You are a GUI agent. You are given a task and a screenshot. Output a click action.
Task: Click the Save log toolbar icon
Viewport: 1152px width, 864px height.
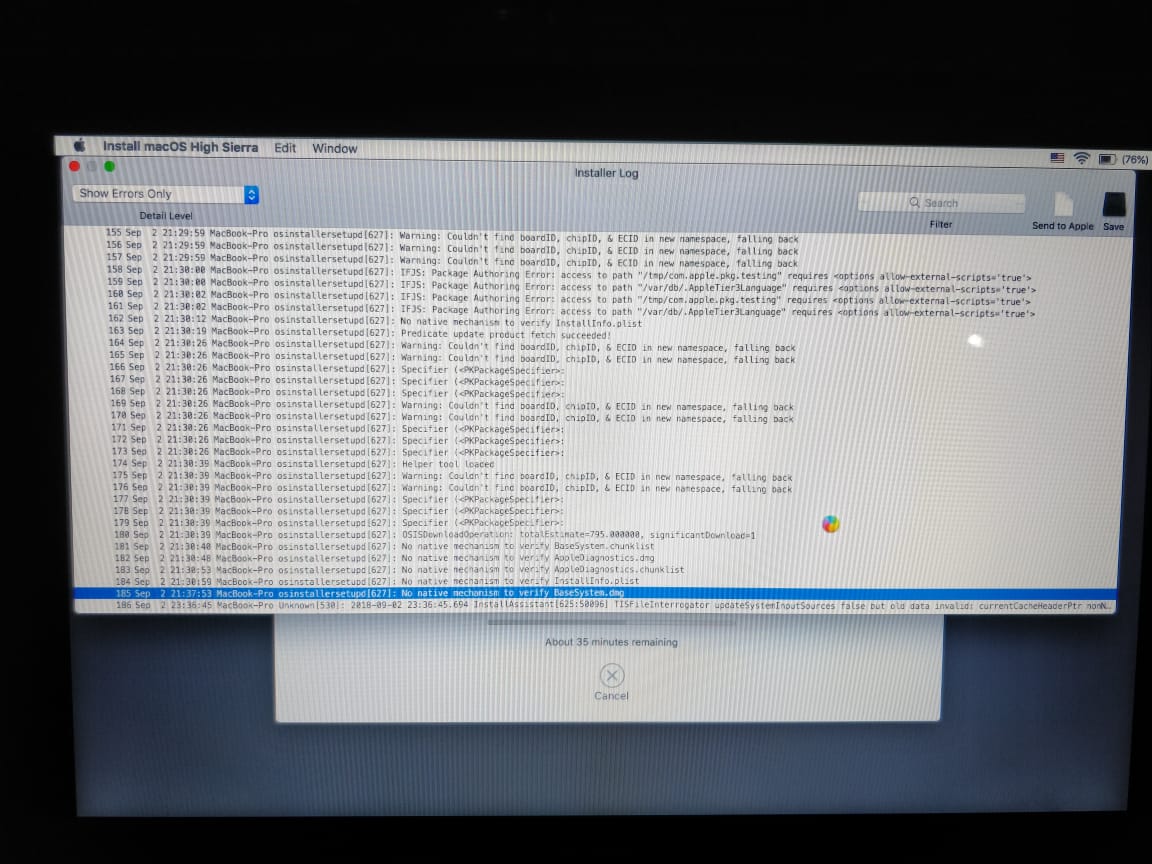point(1114,205)
